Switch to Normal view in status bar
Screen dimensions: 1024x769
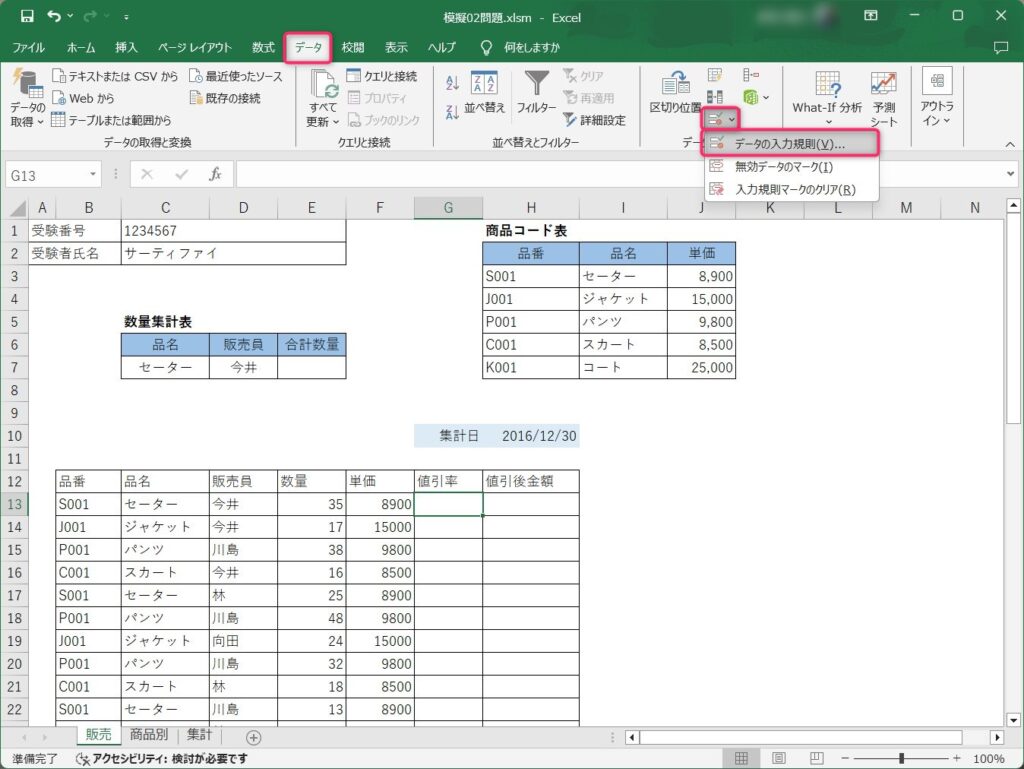pos(741,759)
